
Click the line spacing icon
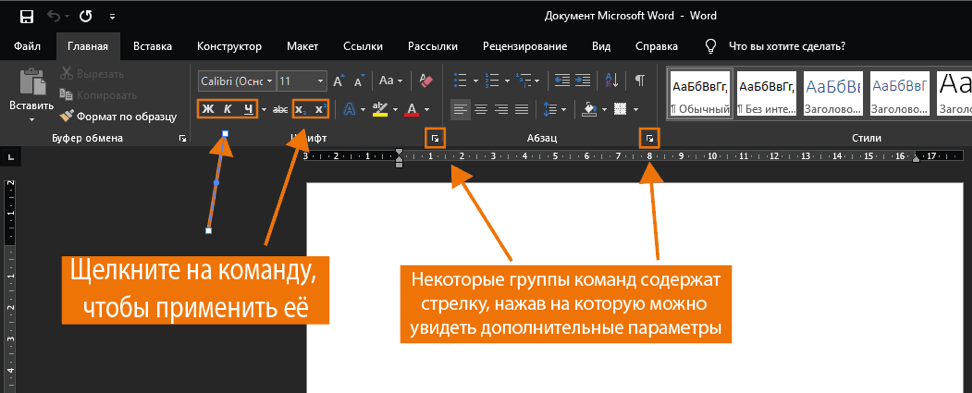(550, 110)
